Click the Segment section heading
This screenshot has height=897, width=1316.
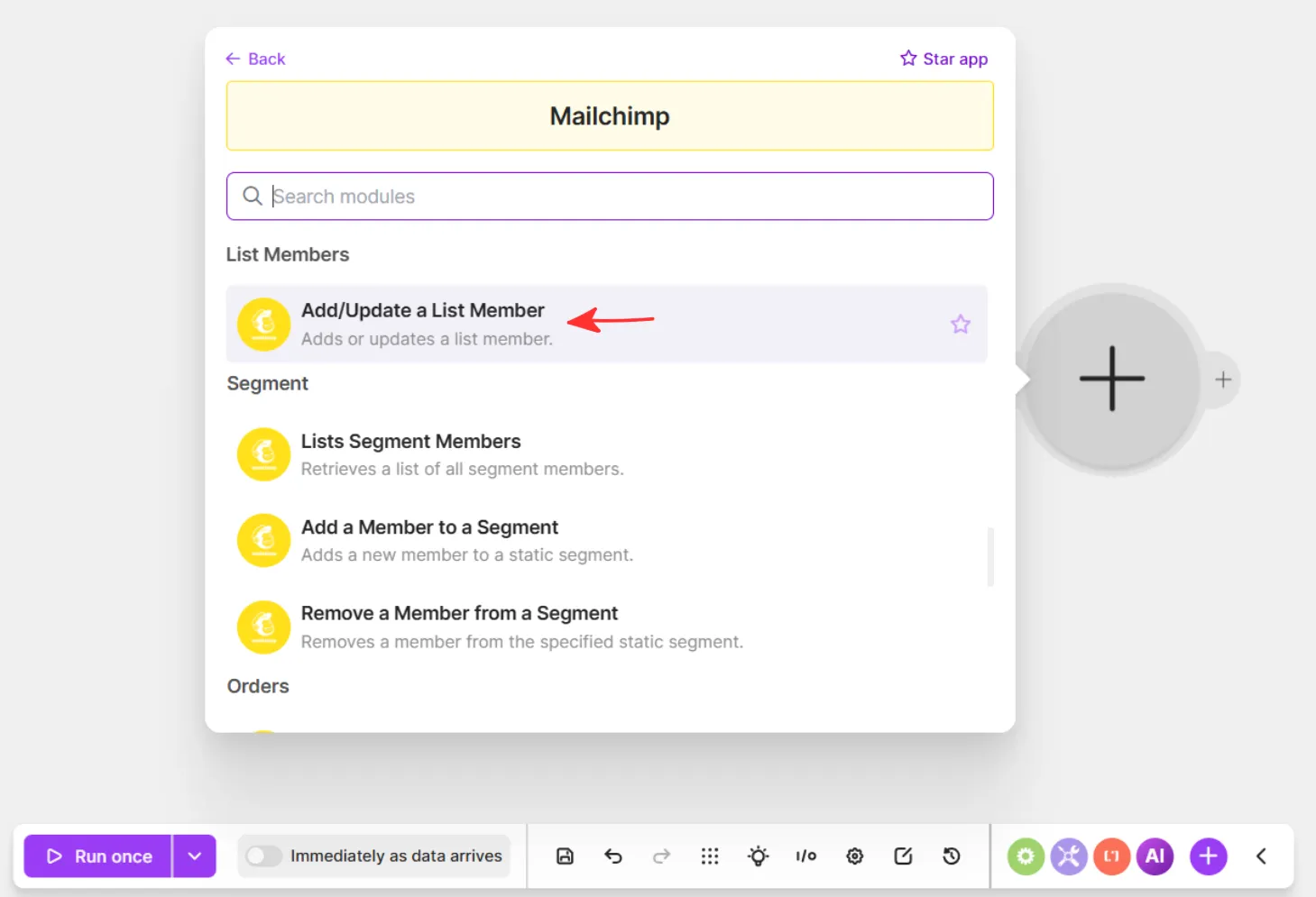coord(268,383)
